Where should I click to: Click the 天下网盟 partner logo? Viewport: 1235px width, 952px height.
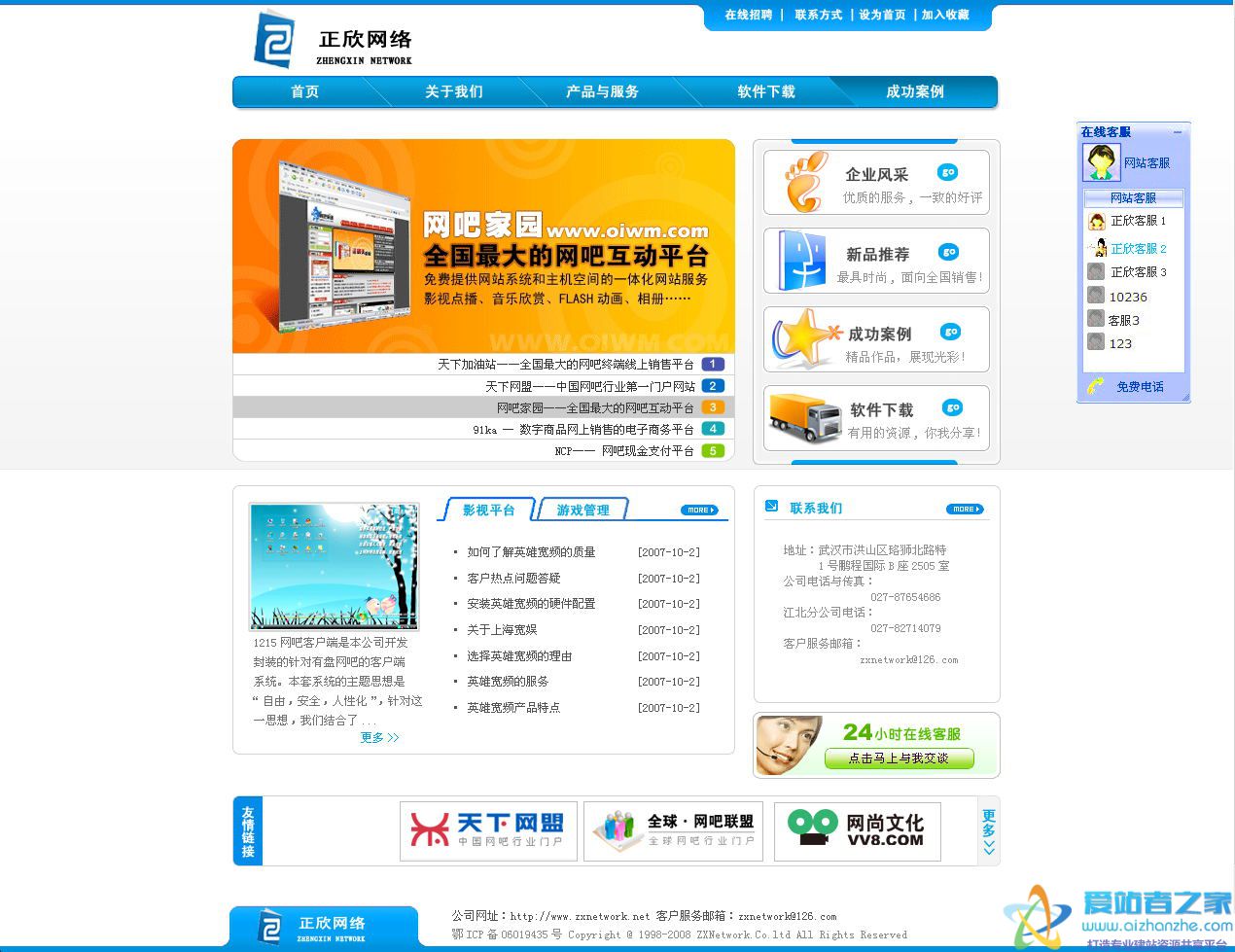(x=488, y=831)
